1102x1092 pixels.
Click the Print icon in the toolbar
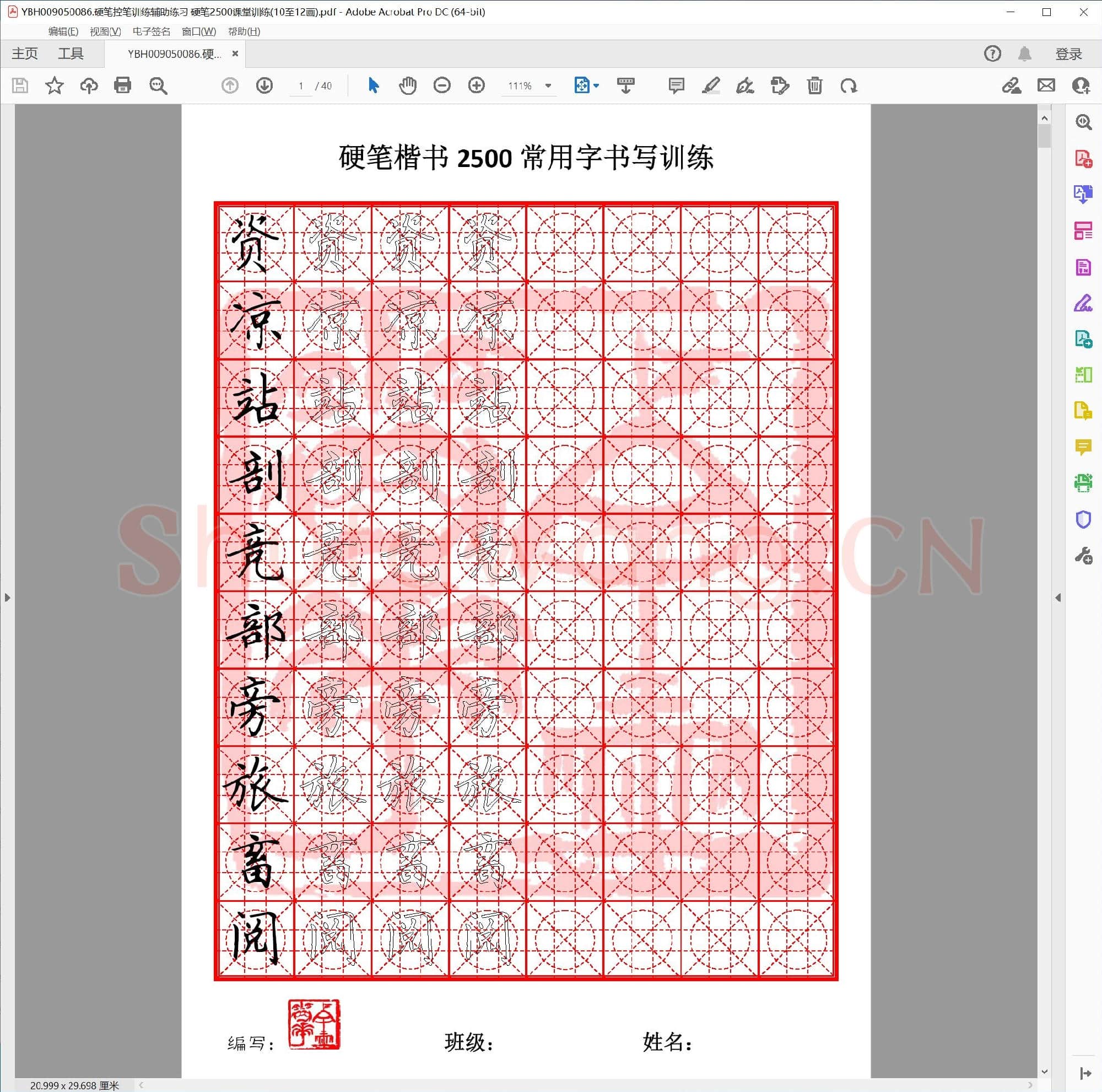pyautogui.click(x=123, y=85)
